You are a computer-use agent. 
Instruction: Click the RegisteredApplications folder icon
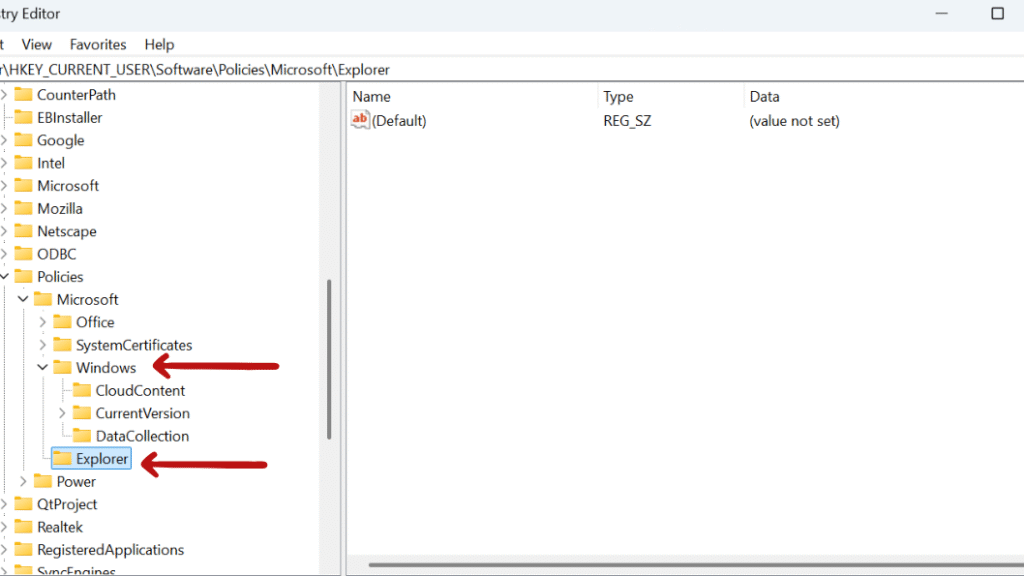click(x=24, y=550)
